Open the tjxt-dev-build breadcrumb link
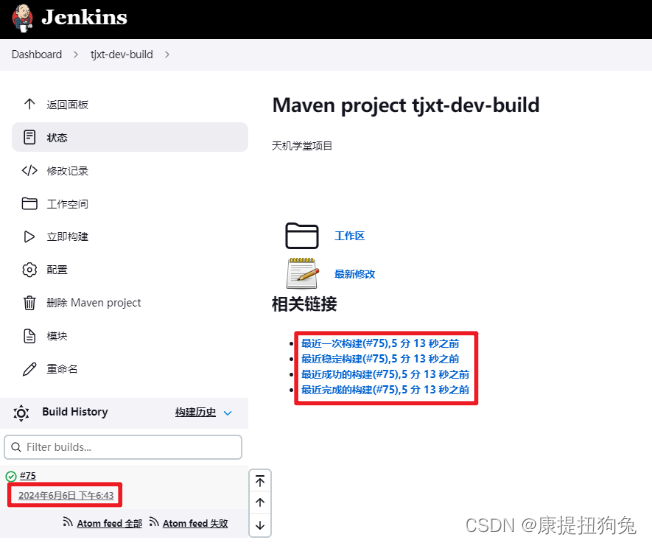The height and width of the screenshot is (544, 652). click(122, 54)
